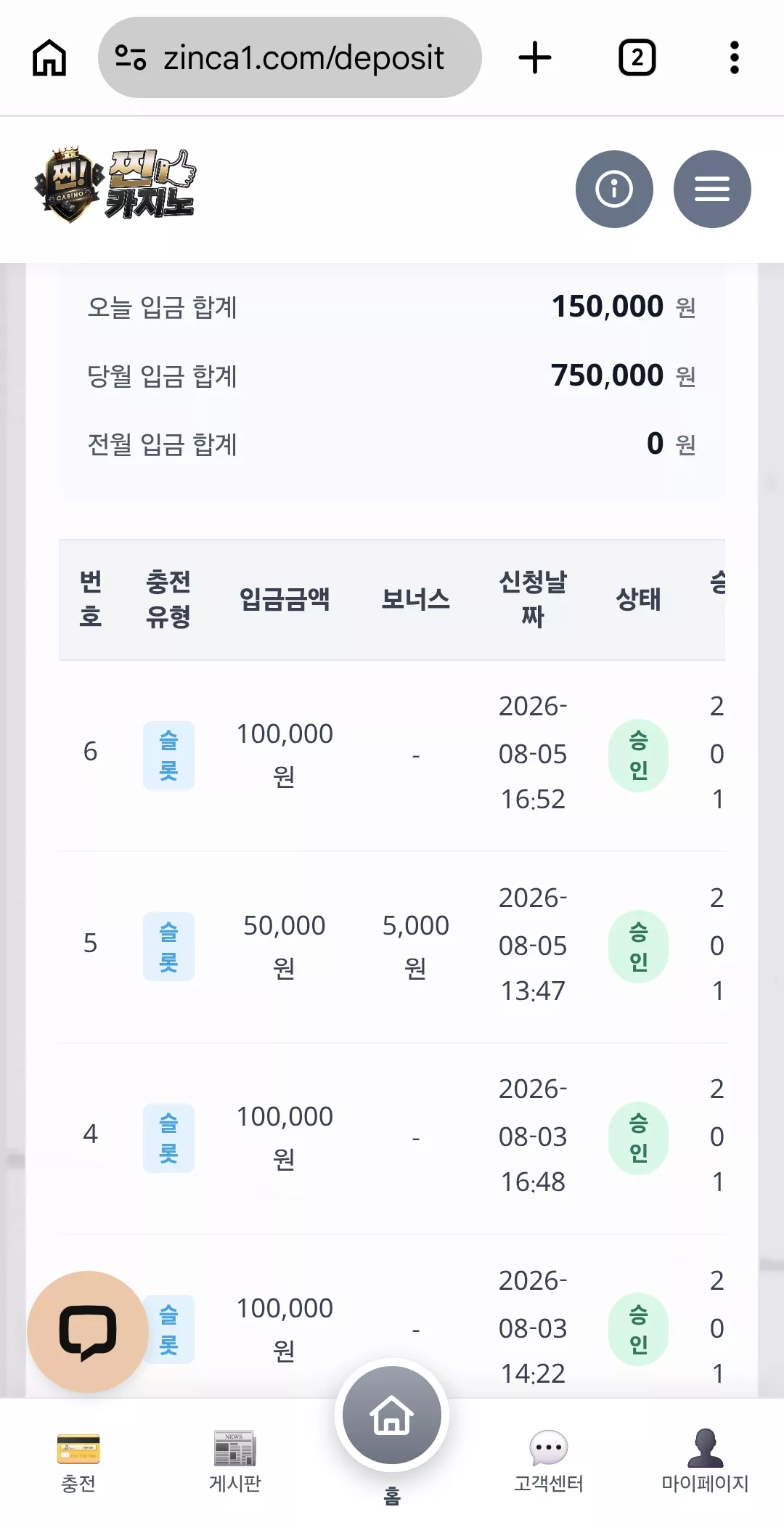Click the 슬롯 tag in row 6

click(168, 755)
